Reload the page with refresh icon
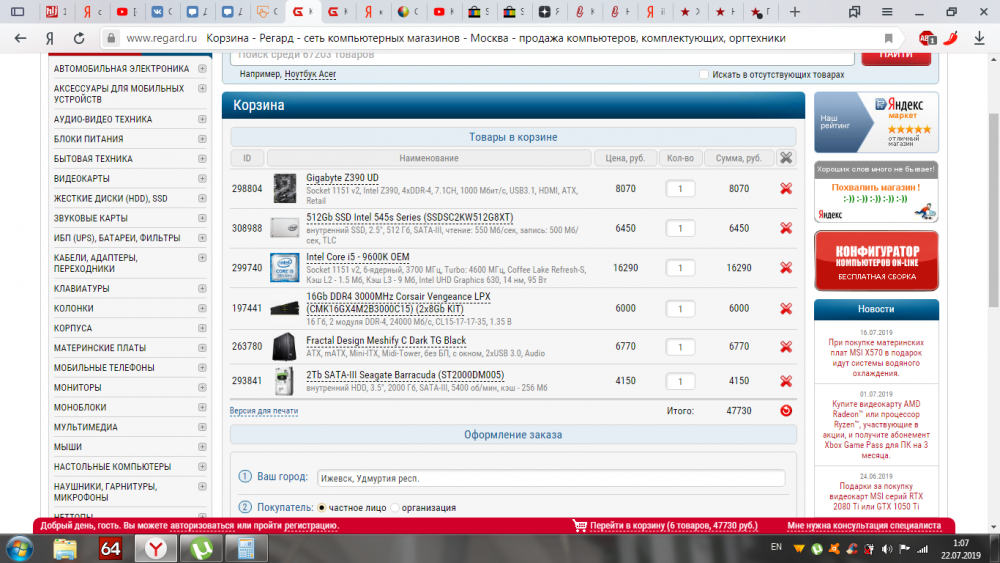Image resolution: width=1000 pixels, height=563 pixels. [78, 38]
